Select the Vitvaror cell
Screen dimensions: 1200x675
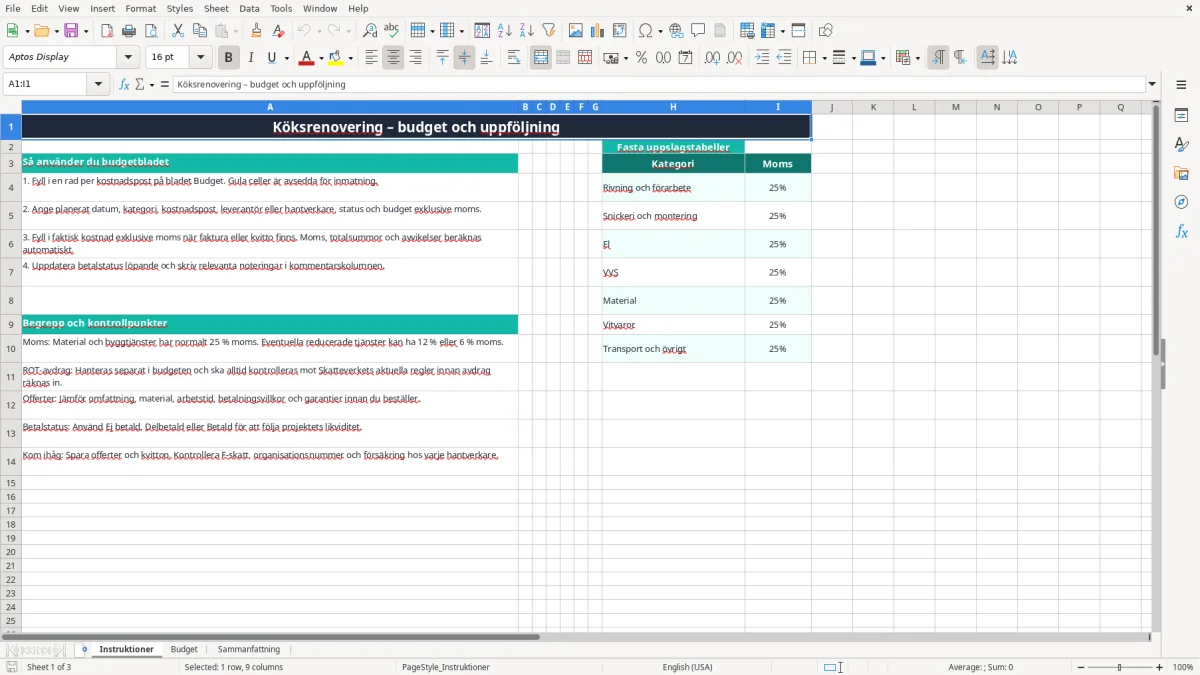coord(673,325)
